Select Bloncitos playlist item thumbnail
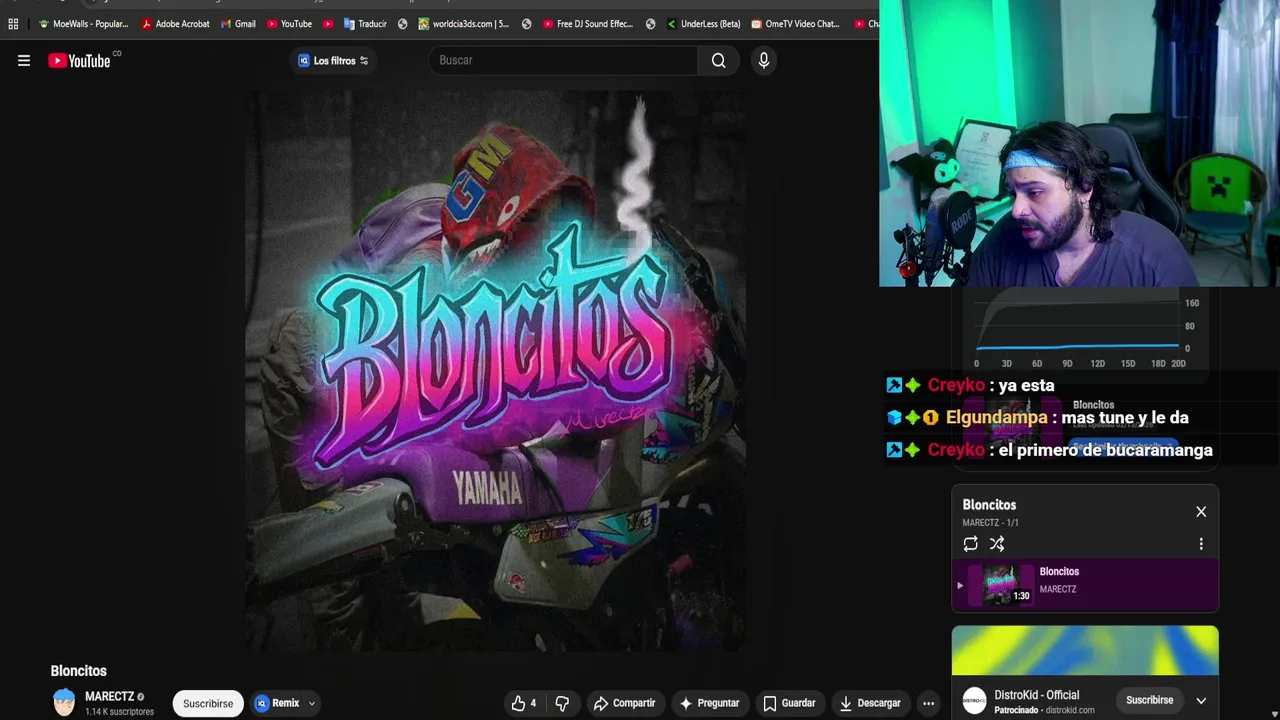 click(1001, 584)
